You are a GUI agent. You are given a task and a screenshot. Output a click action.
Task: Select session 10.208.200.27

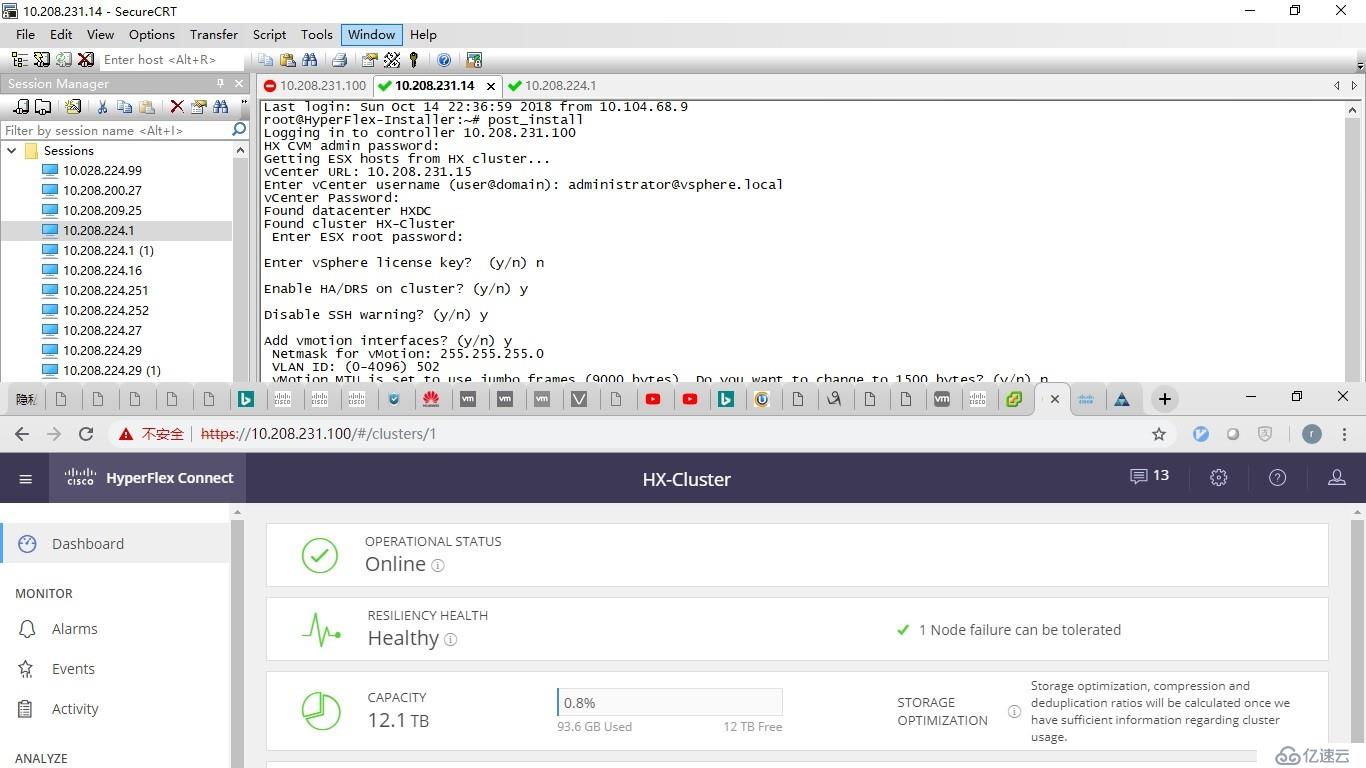pos(102,190)
